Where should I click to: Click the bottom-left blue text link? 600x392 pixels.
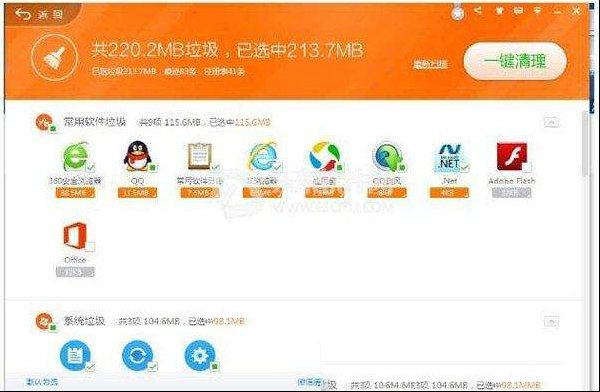click(42, 382)
